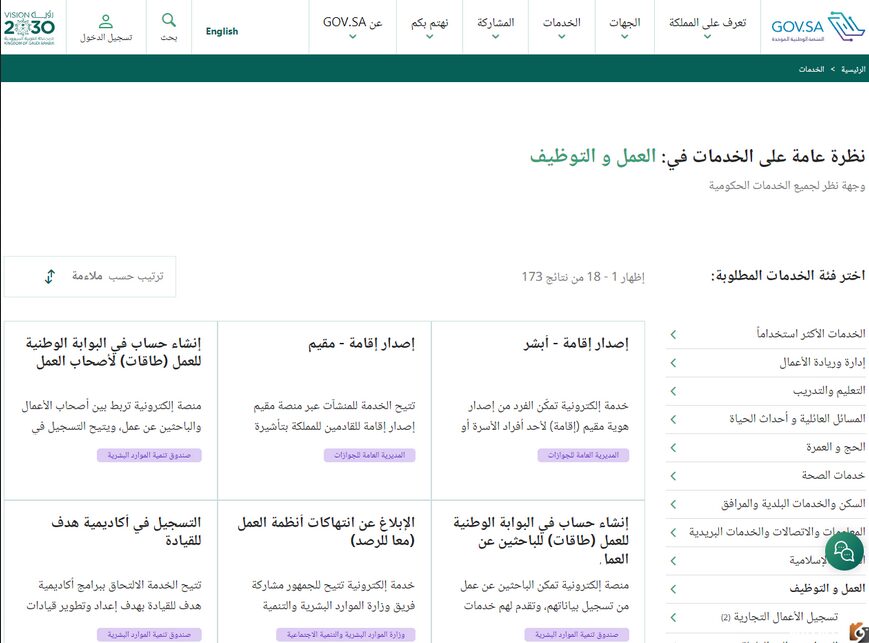869x643 pixels.
Task: Open the عن GOV.SA menu
Action: (352, 27)
